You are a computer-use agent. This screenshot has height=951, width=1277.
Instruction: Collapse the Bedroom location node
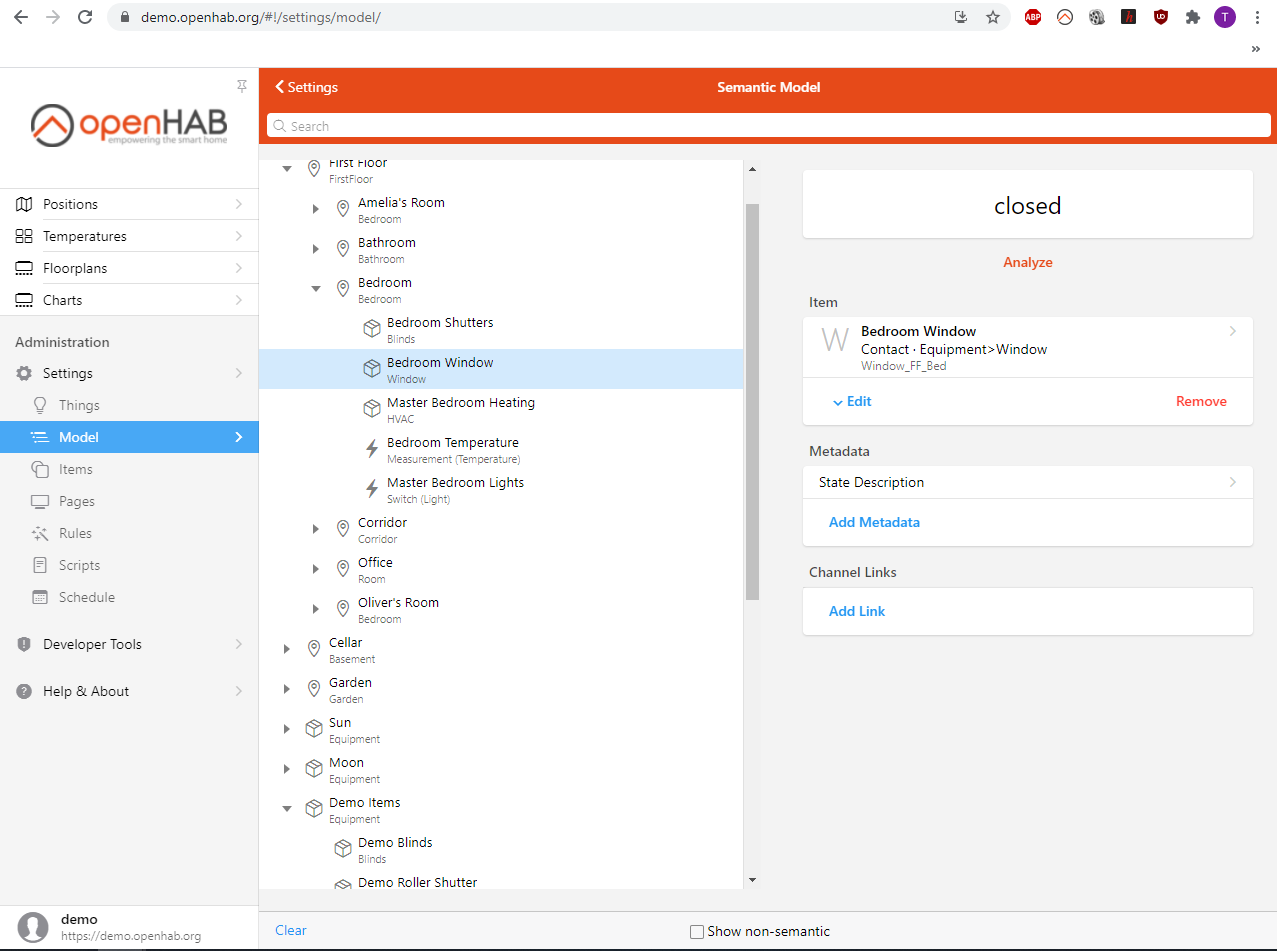tap(316, 289)
